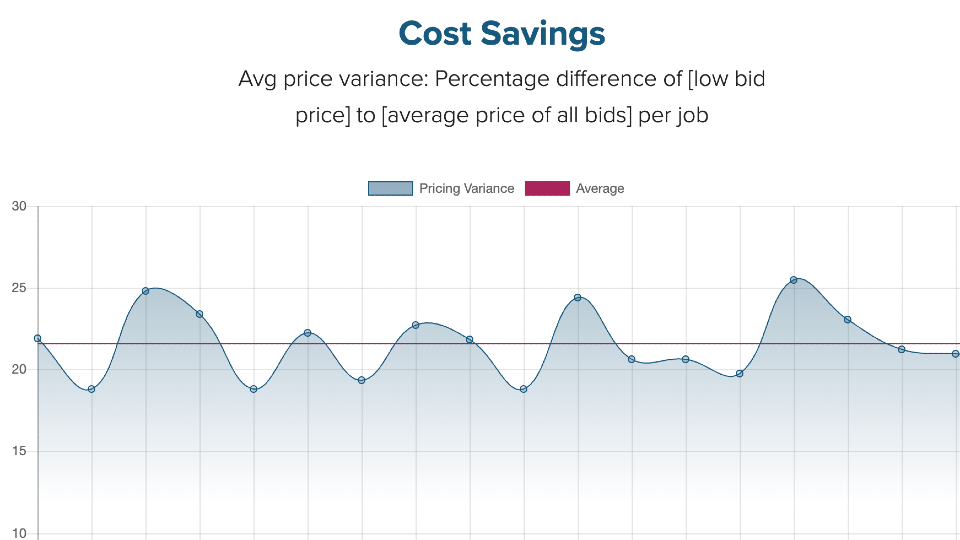
Task: Click the second-to-last data point on the line
Action: pyautogui.click(x=902, y=349)
